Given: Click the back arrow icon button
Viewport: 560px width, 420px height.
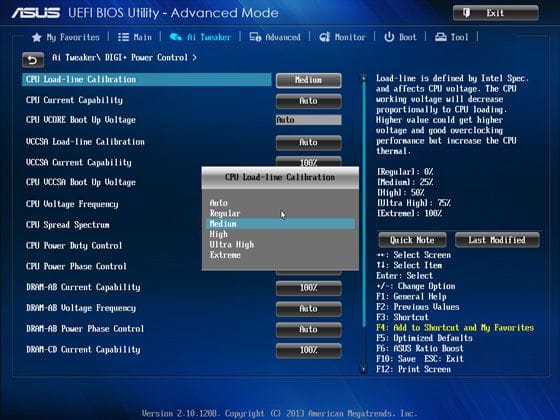Looking at the screenshot, I should pyautogui.click(x=33, y=60).
